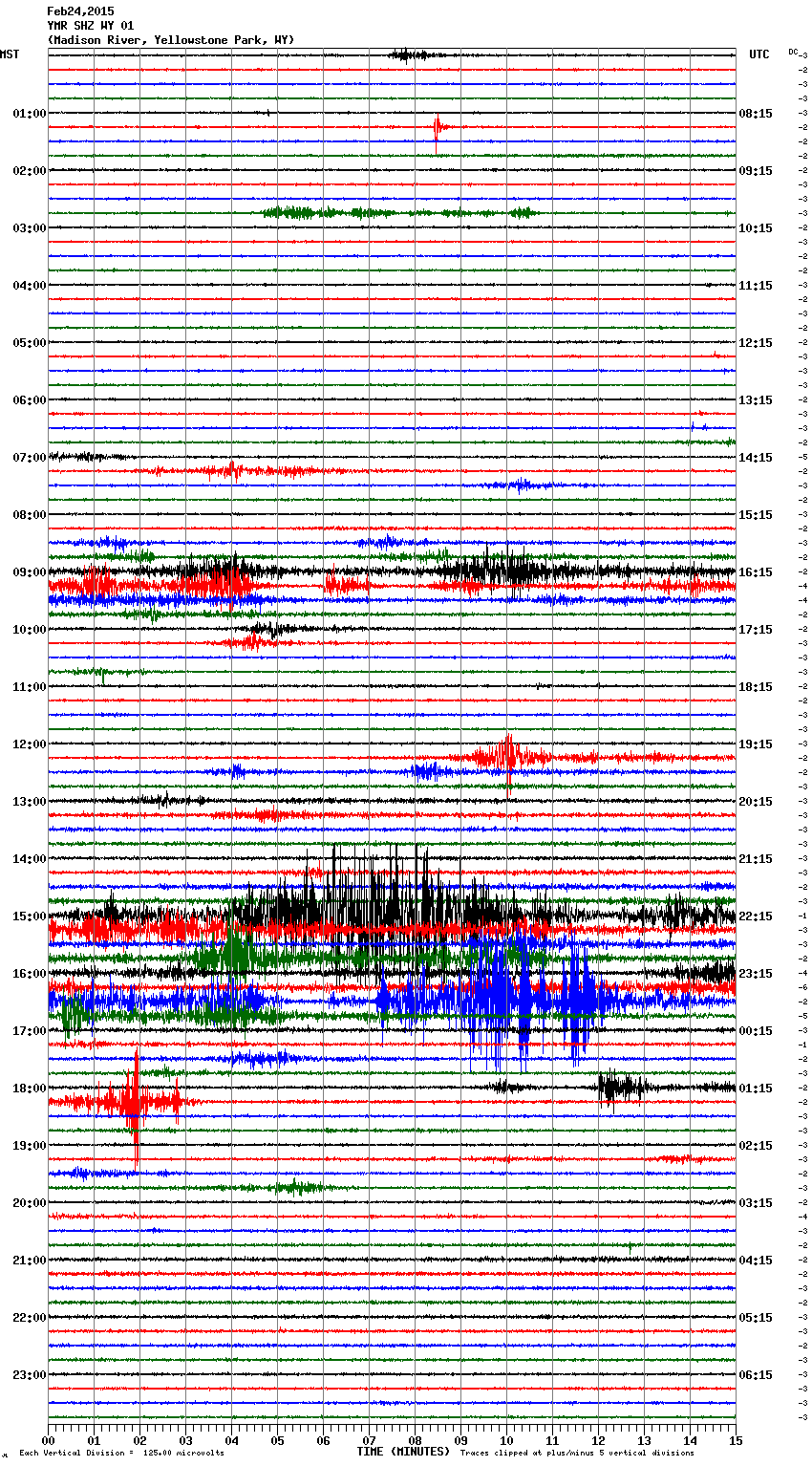
Task: Click the 09:15 UTC time label
Action: point(756,170)
